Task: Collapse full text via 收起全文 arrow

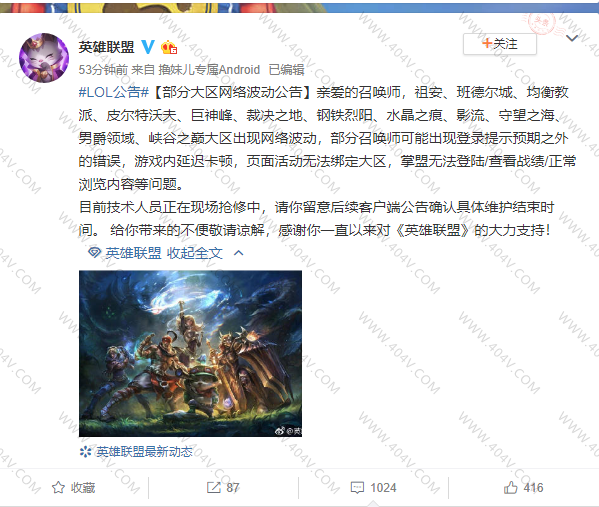Action: [x=239, y=253]
